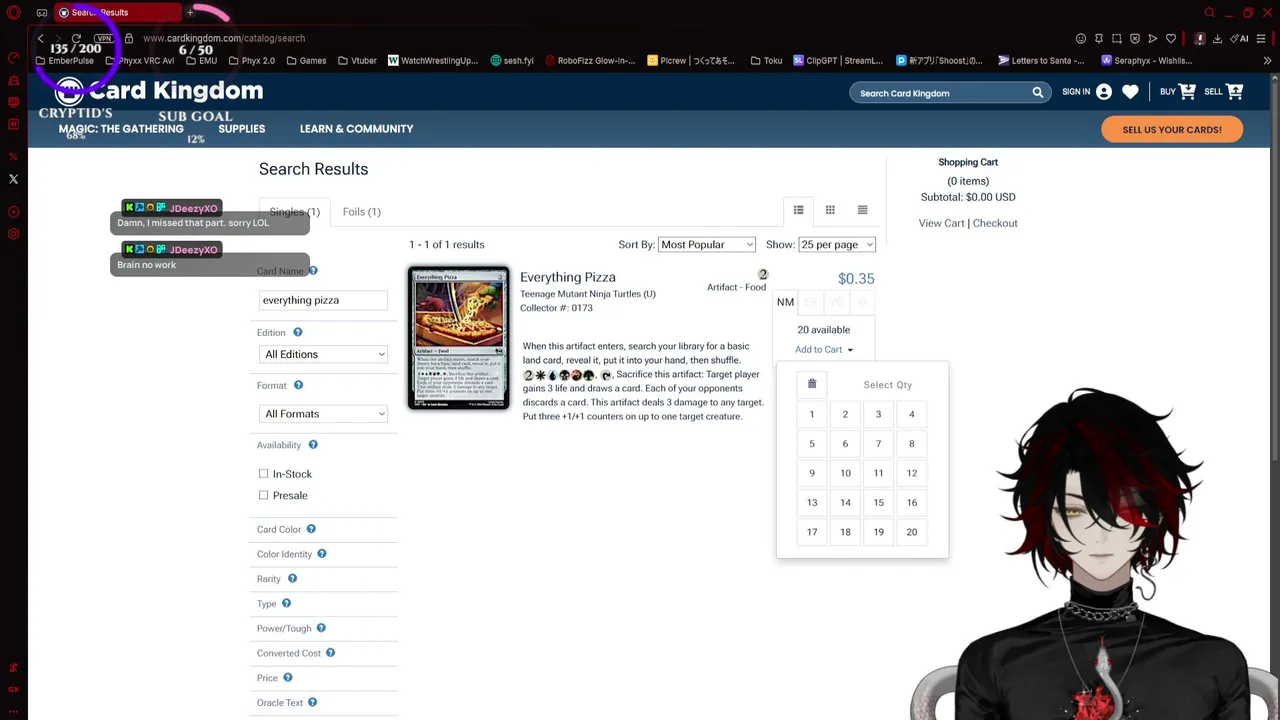Open the Letters to Santa bookmark
The image size is (1280, 720).
1041,60
